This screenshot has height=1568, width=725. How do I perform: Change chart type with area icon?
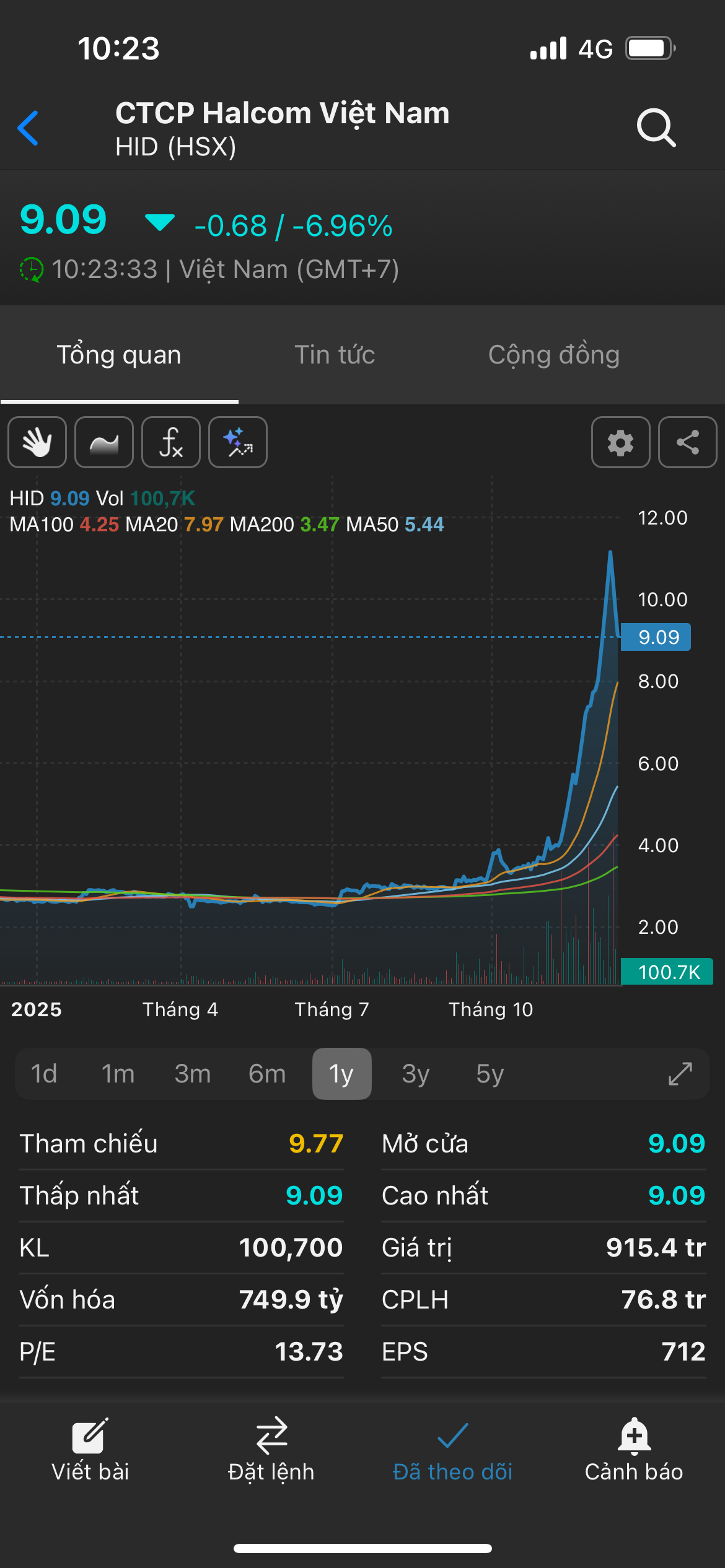tap(104, 442)
